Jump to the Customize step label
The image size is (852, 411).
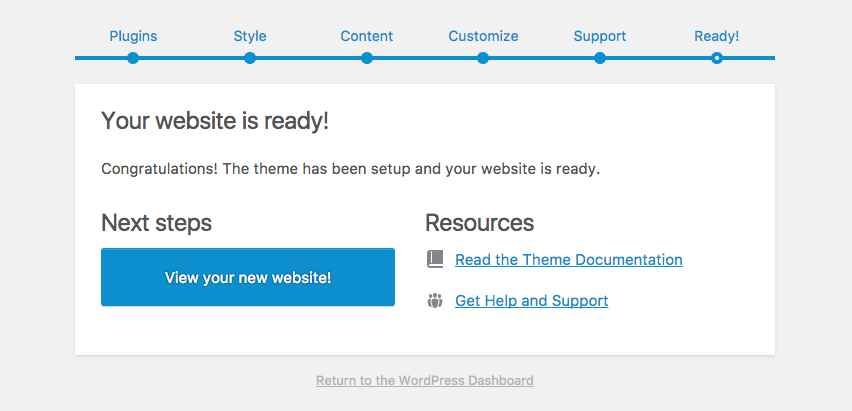[x=483, y=36]
